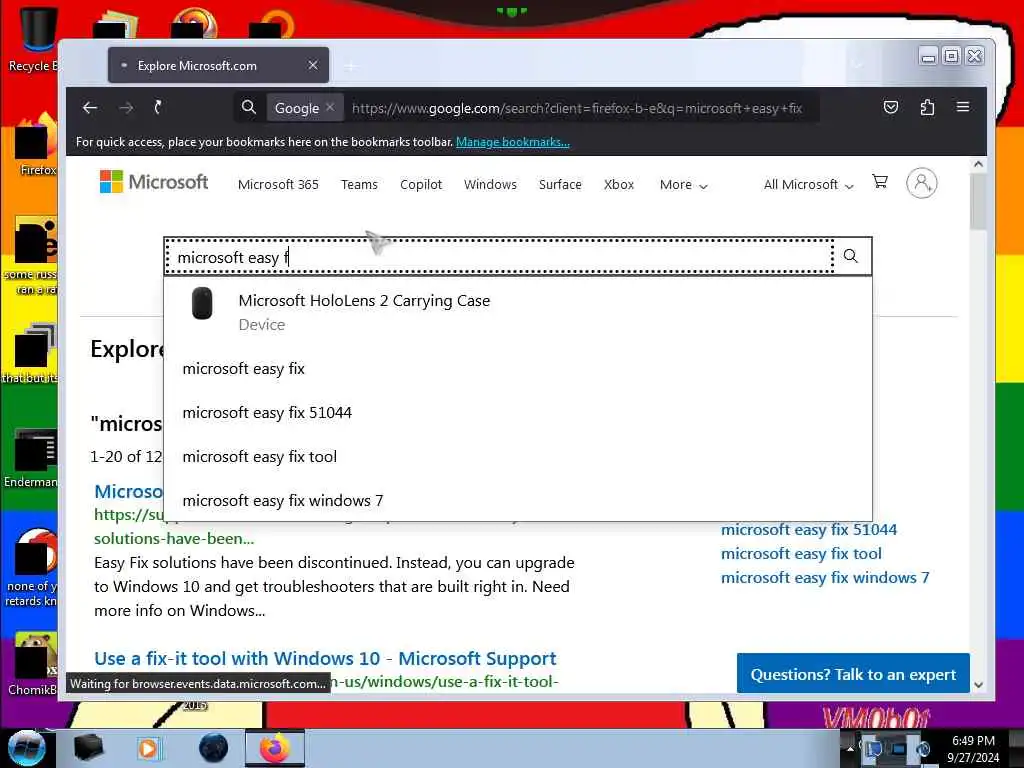The width and height of the screenshot is (1024, 768).
Task: Open the Xbox nav item
Action: tap(619, 185)
